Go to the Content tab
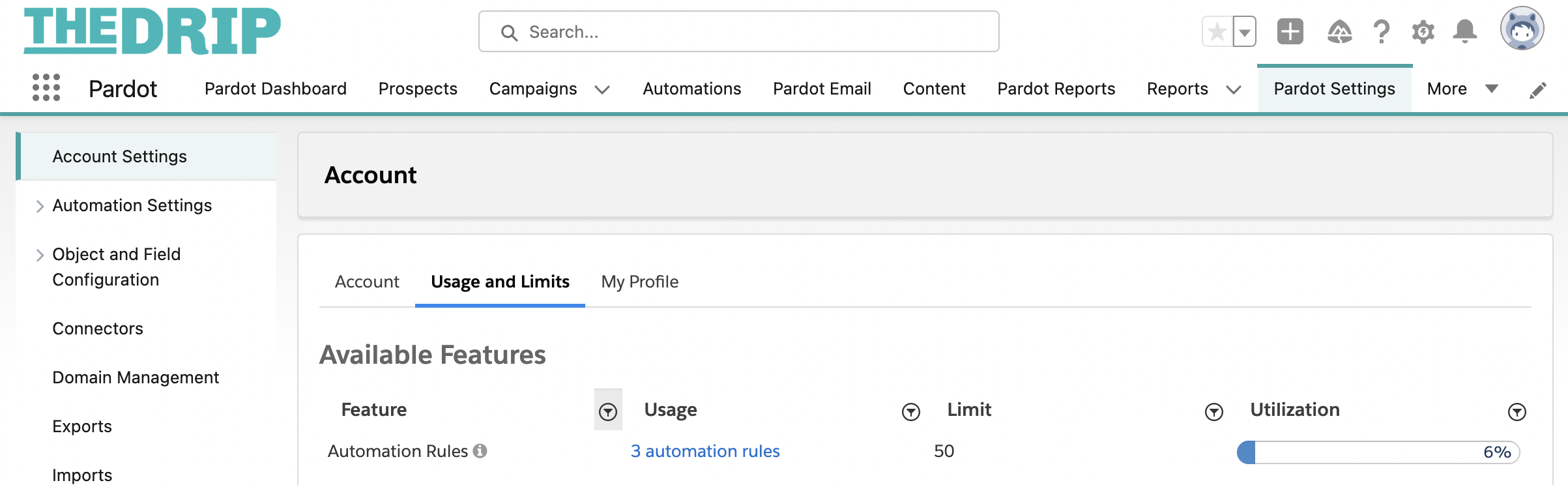Viewport: 1568px width, 485px height. tap(935, 89)
